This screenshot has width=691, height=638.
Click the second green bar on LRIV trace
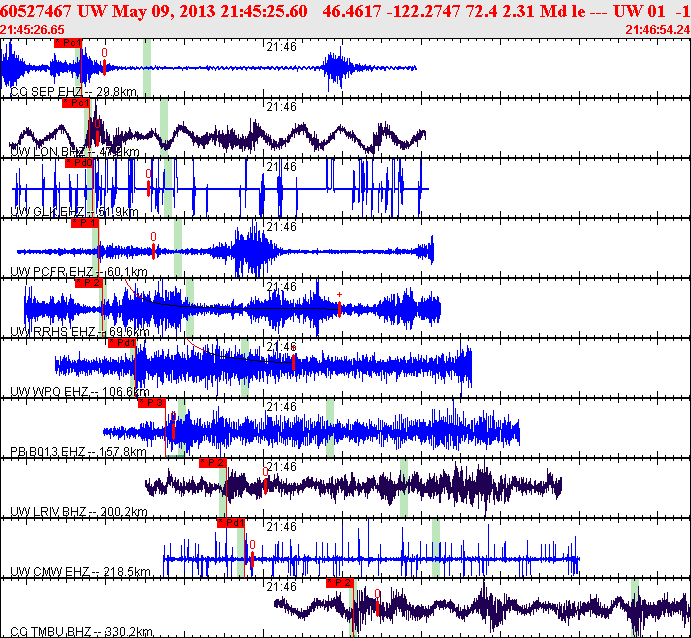click(x=404, y=487)
